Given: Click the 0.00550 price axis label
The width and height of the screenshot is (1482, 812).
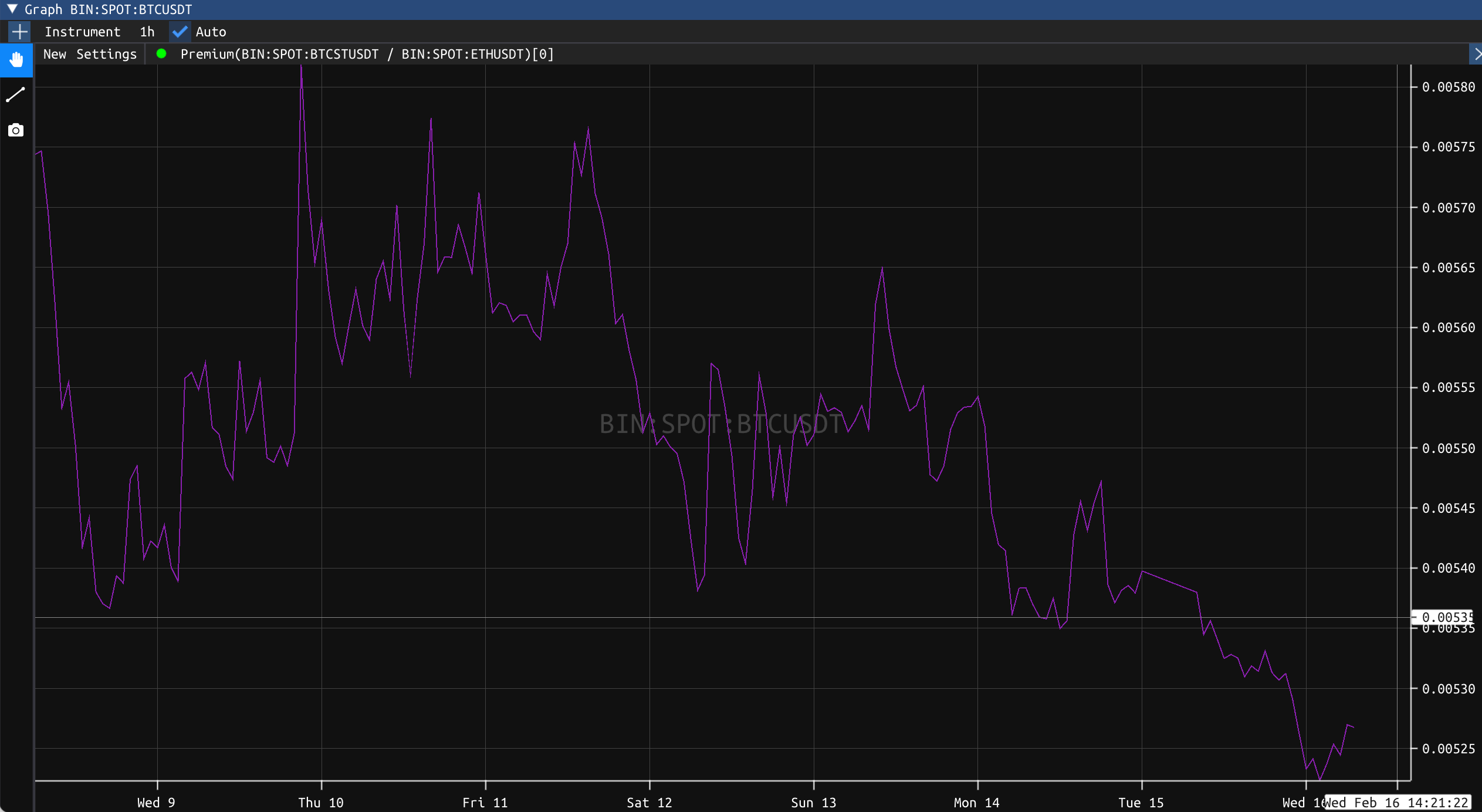Looking at the screenshot, I should pyautogui.click(x=1448, y=448).
